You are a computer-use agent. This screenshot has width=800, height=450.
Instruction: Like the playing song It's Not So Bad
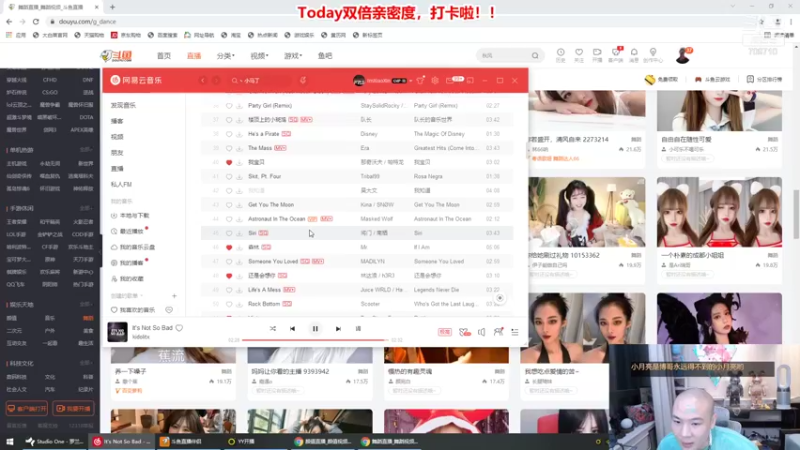179,328
